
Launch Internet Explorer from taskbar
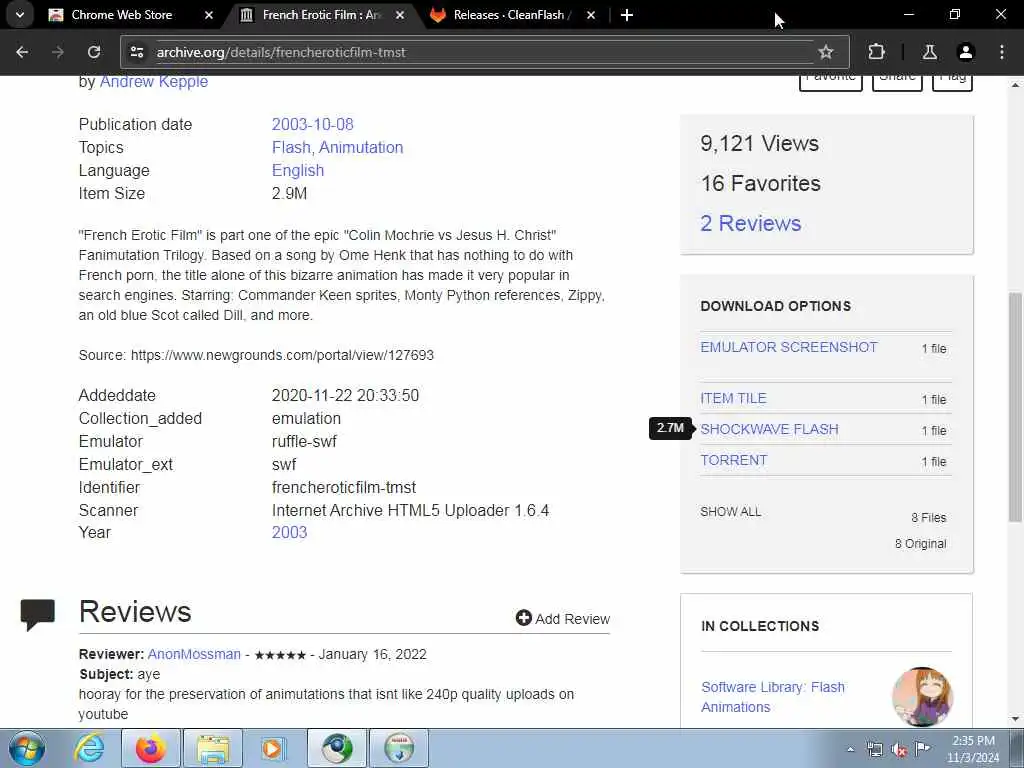89,748
